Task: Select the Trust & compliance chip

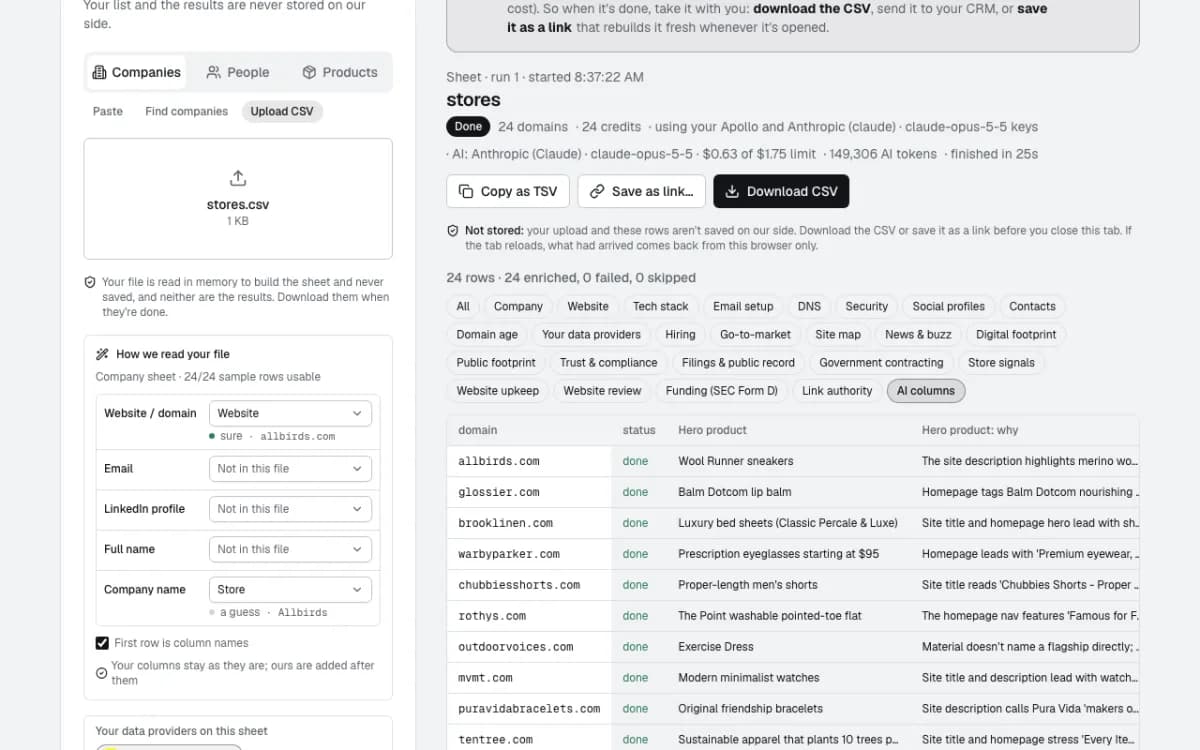Action: pyautogui.click(x=609, y=362)
